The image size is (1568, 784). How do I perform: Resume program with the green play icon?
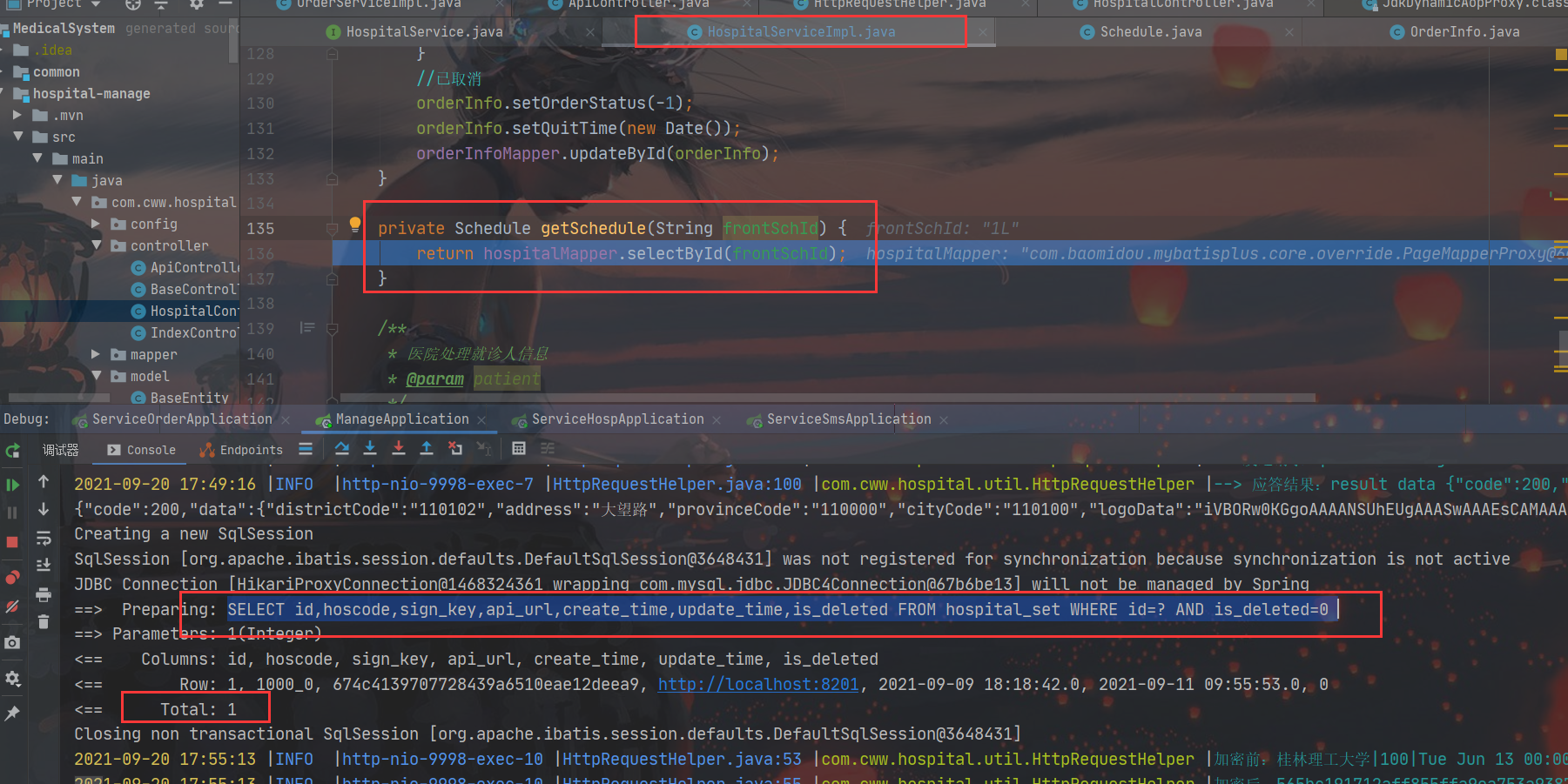pyautogui.click(x=12, y=485)
